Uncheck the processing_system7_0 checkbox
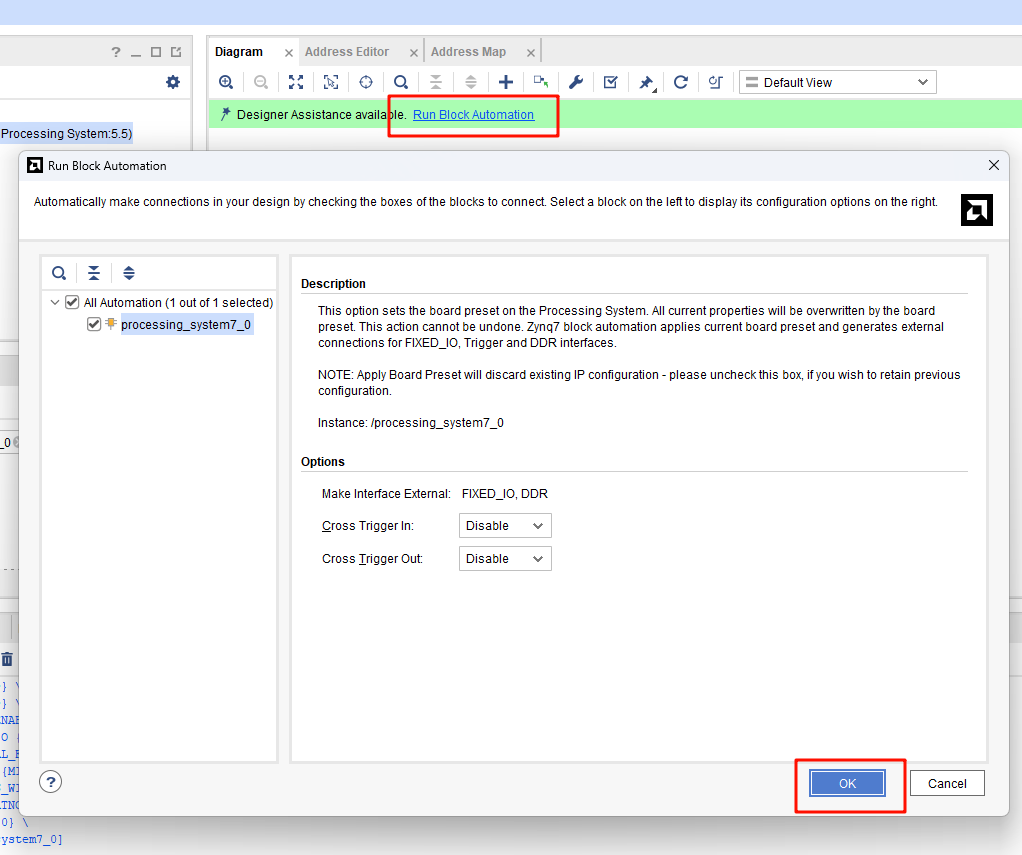Image resolution: width=1022 pixels, height=855 pixels. click(x=94, y=325)
